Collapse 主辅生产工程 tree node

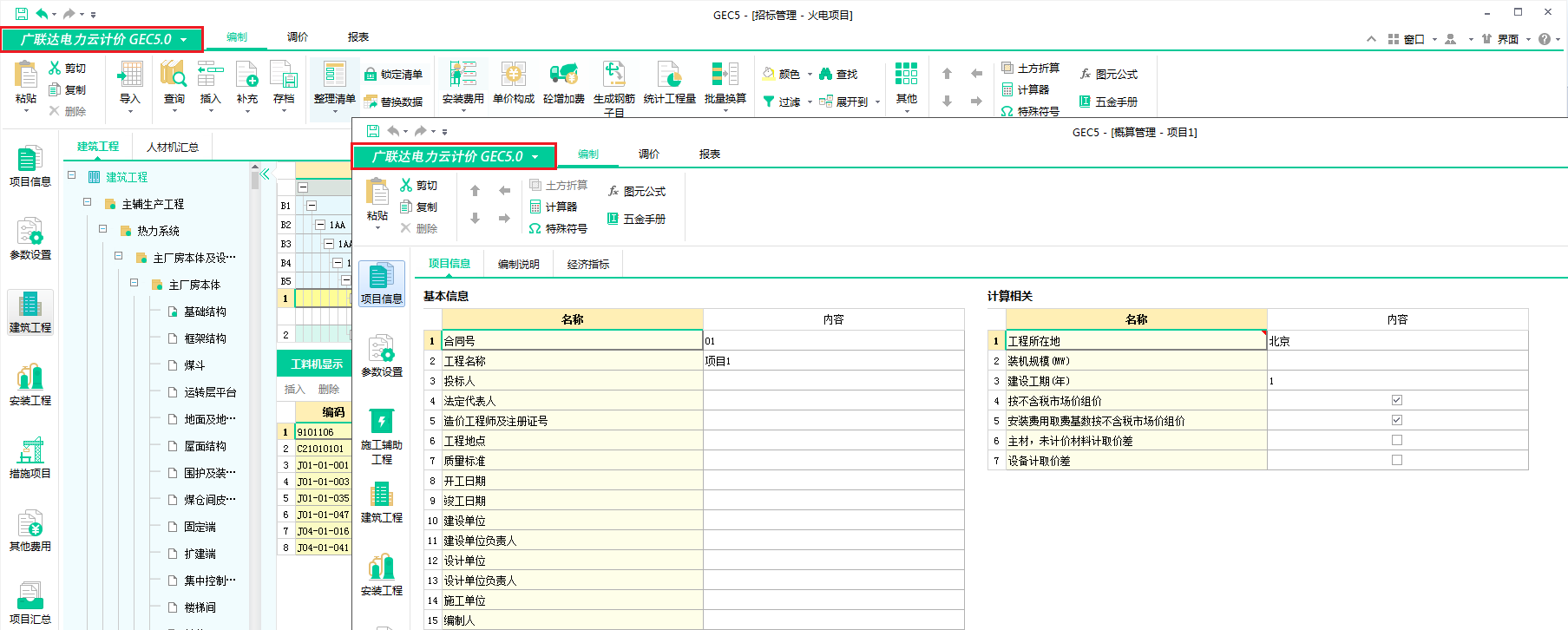[x=87, y=202]
